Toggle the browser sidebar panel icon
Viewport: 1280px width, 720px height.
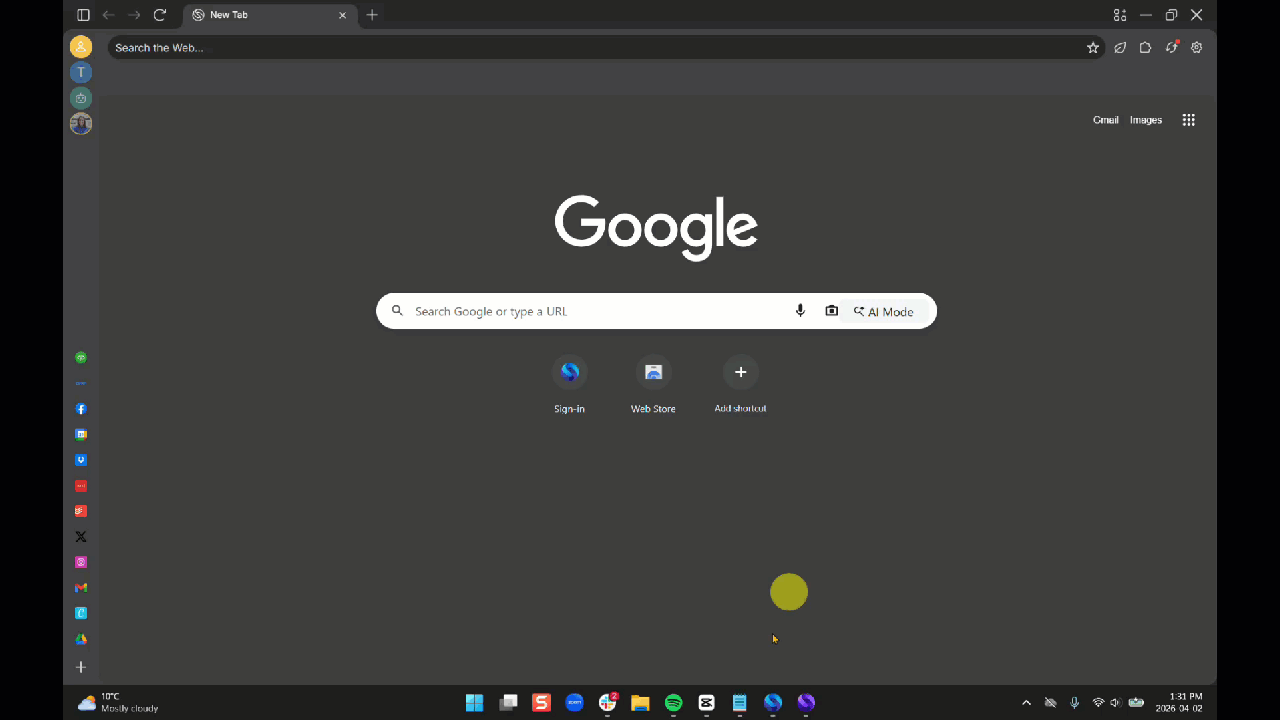(x=83, y=15)
